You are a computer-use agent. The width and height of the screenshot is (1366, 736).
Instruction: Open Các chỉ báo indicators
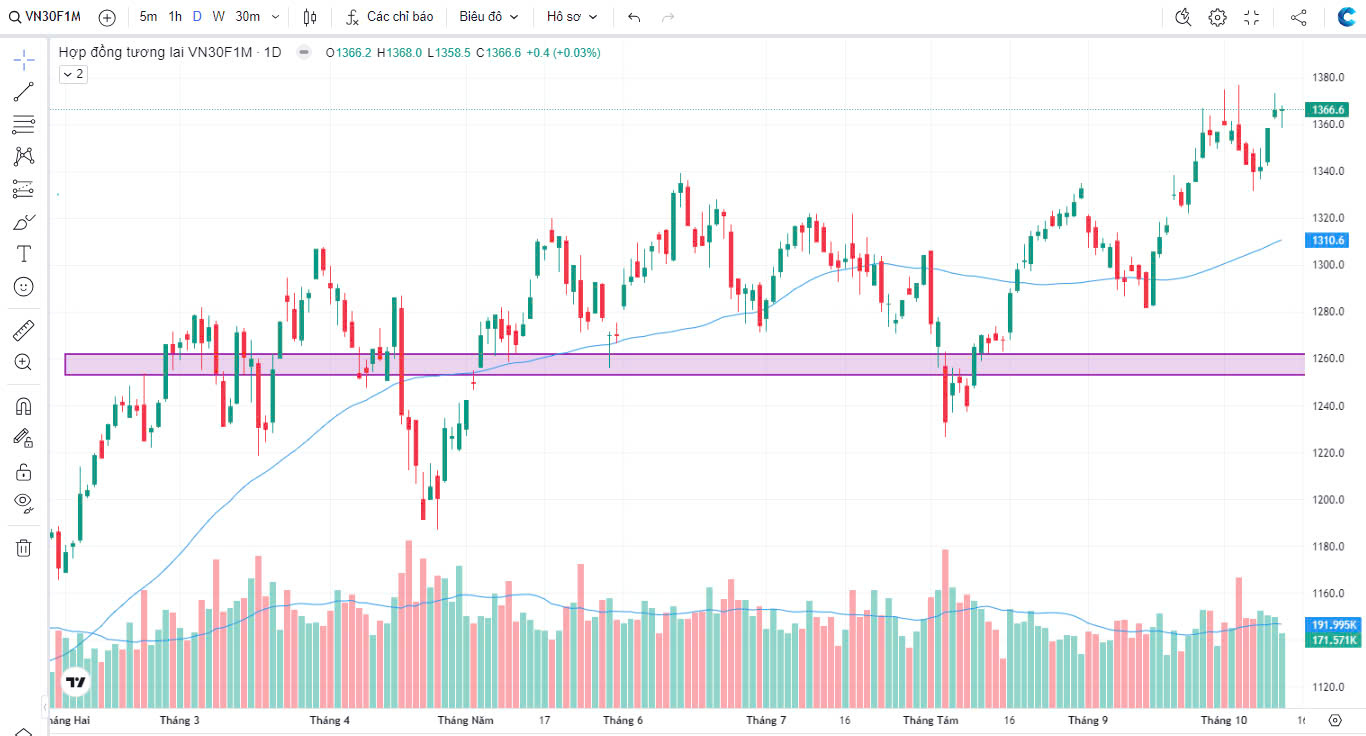tap(390, 17)
